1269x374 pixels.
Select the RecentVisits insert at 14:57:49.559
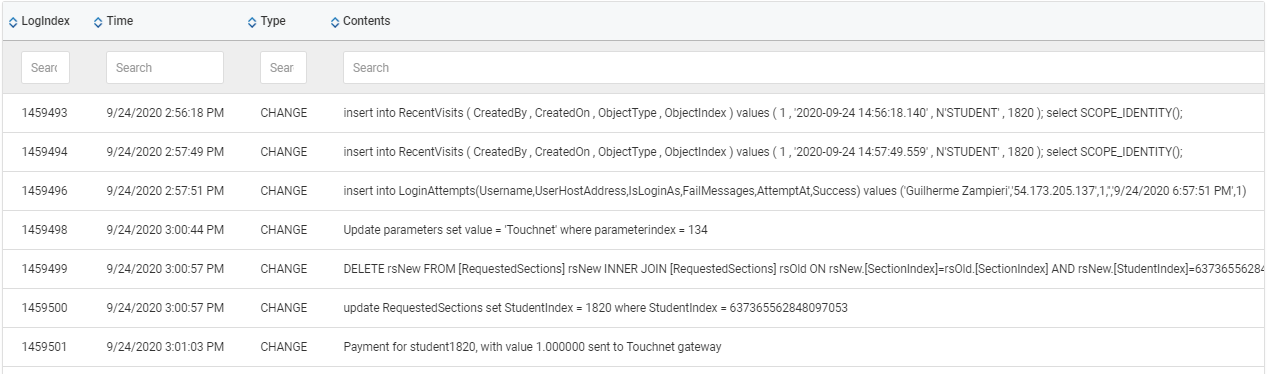click(x=763, y=152)
